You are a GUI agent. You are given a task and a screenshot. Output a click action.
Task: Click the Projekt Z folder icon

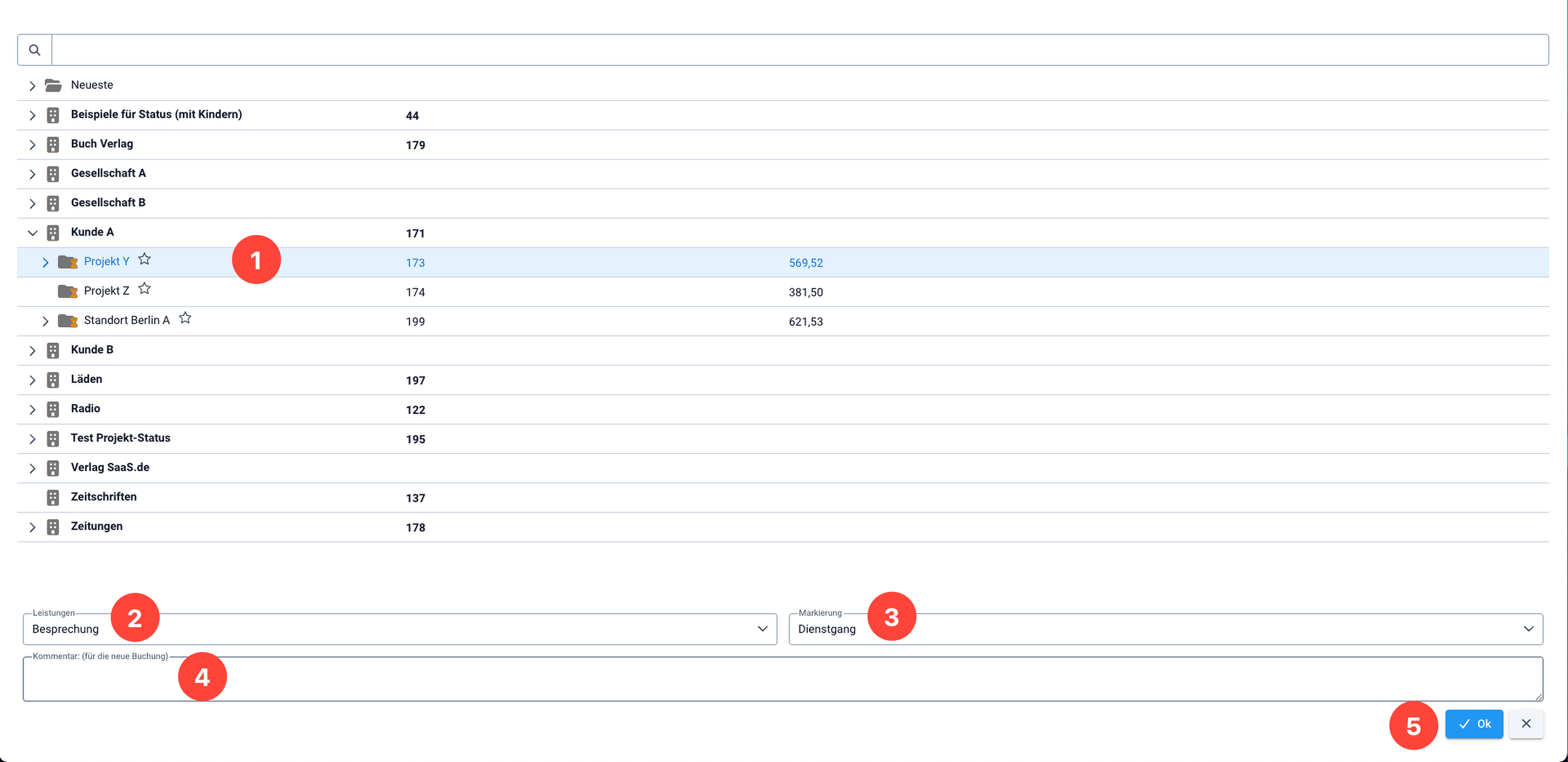pos(67,291)
